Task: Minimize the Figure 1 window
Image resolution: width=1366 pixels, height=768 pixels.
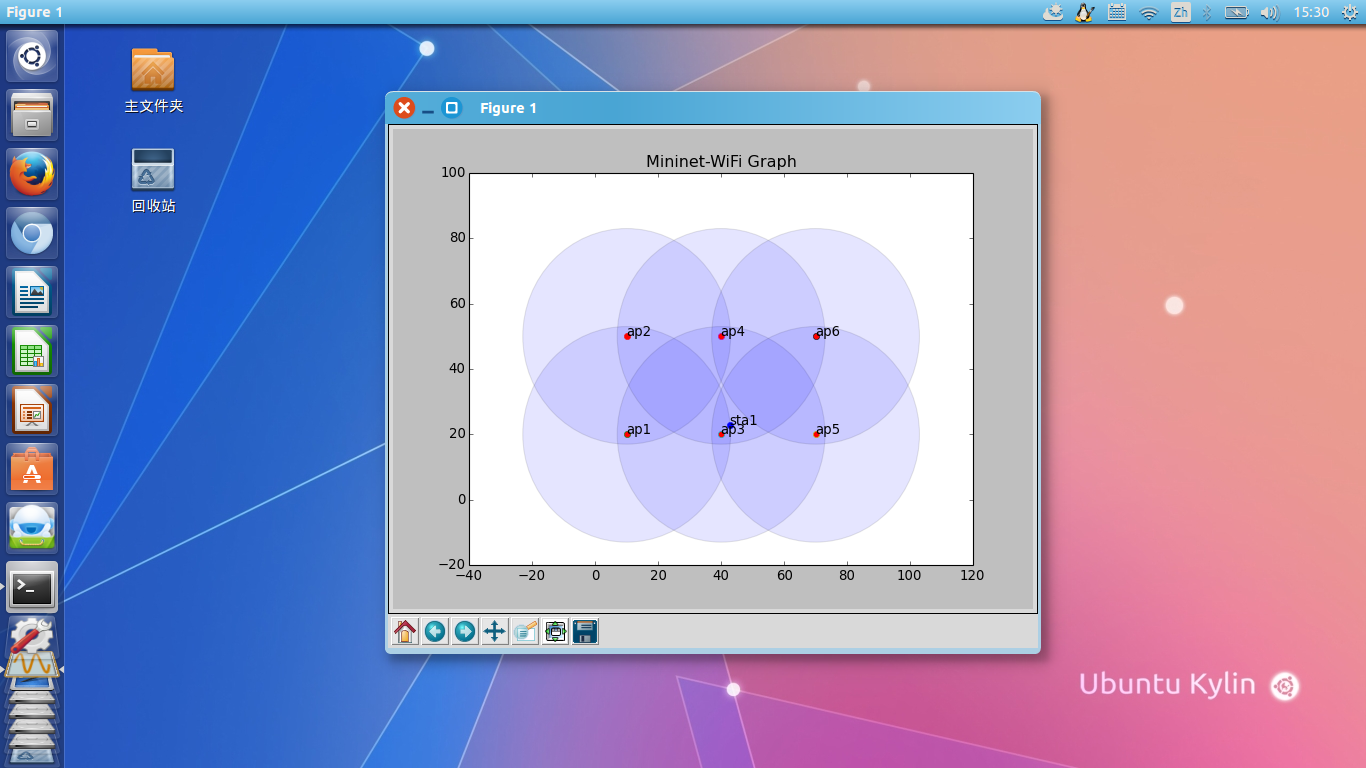Action: pos(428,109)
